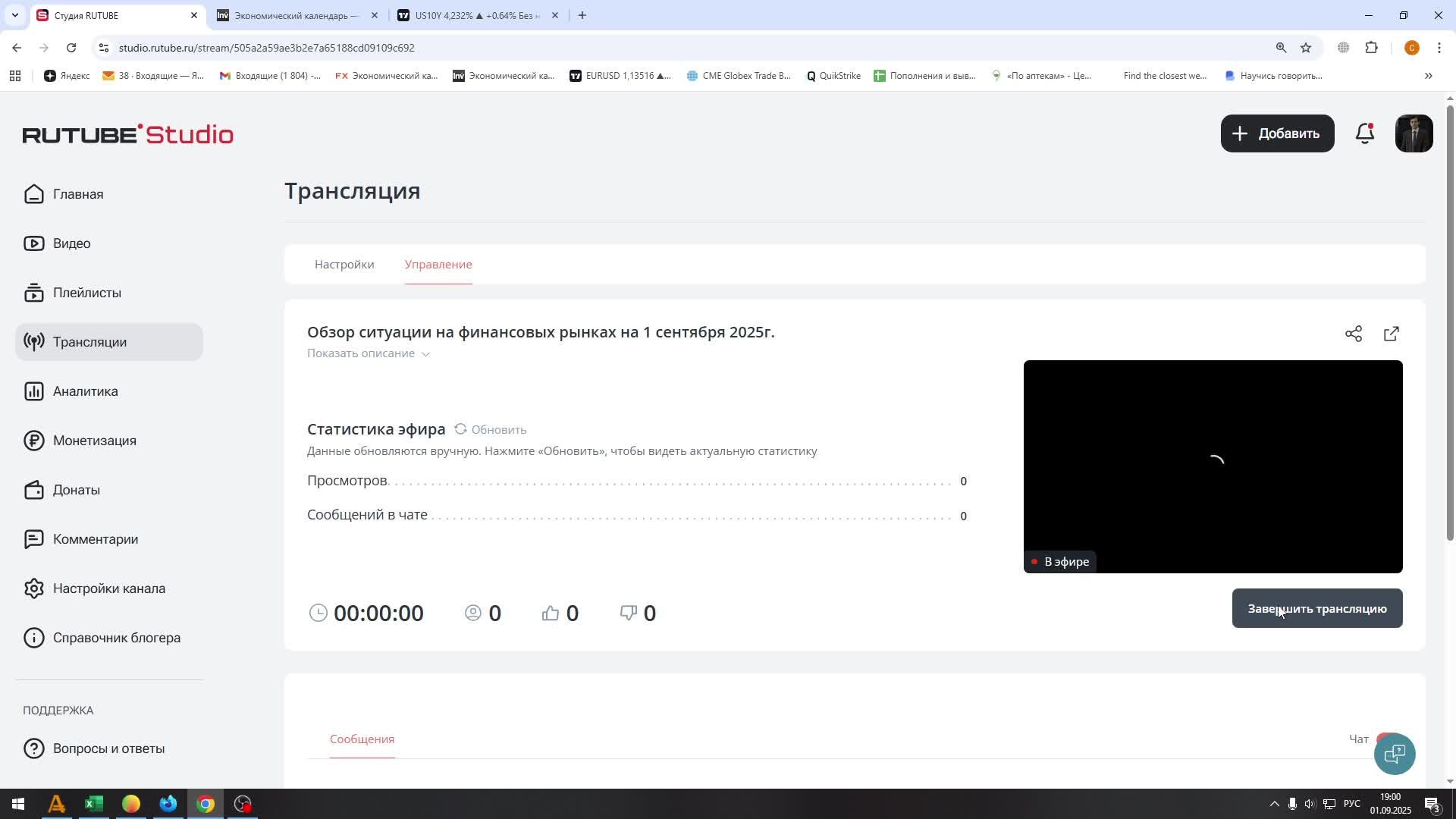
Task: Open Настройки канала in the sidebar
Action: click(108, 588)
